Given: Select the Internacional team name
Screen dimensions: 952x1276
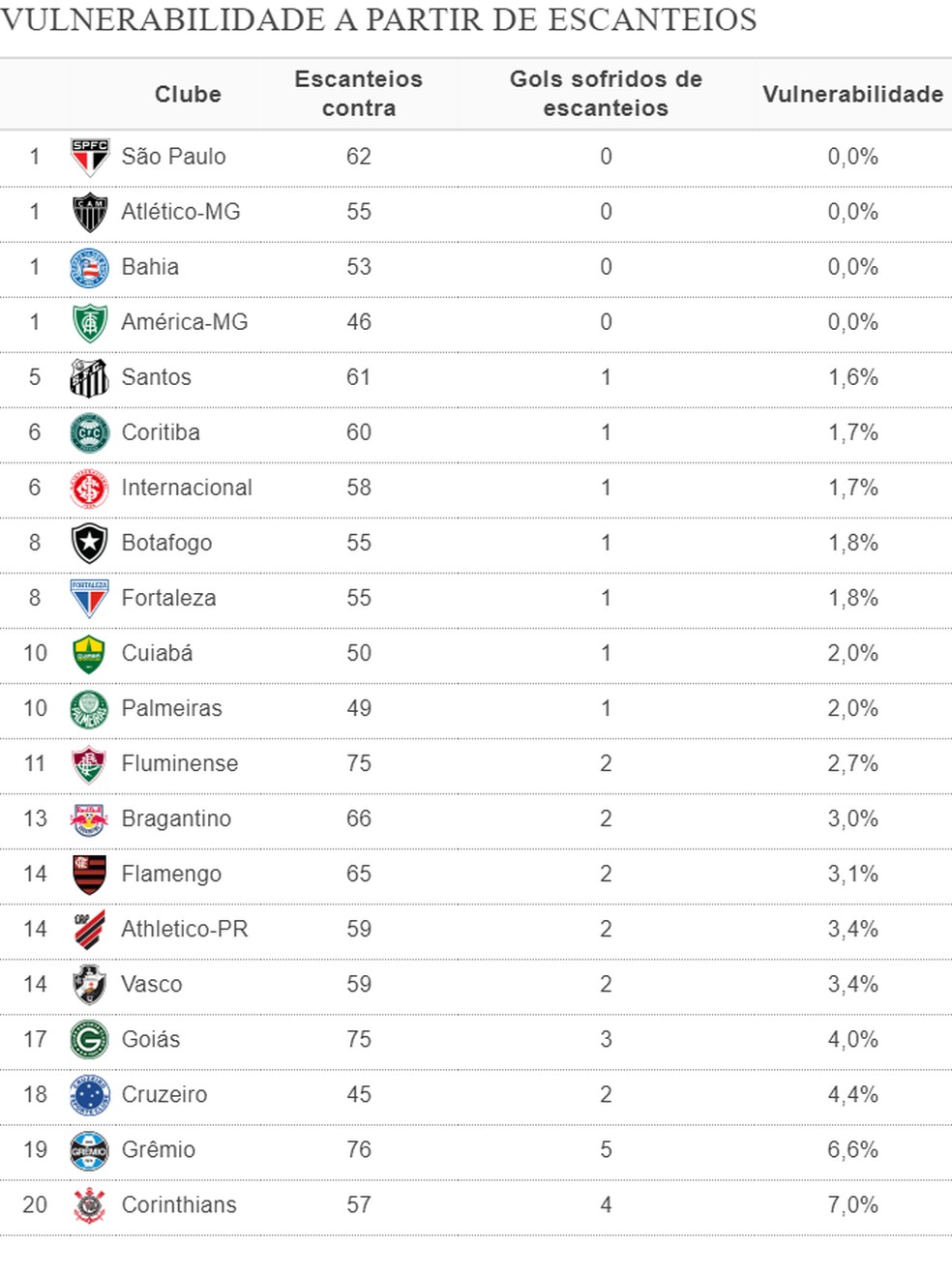Looking at the screenshot, I should click(x=187, y=488).
